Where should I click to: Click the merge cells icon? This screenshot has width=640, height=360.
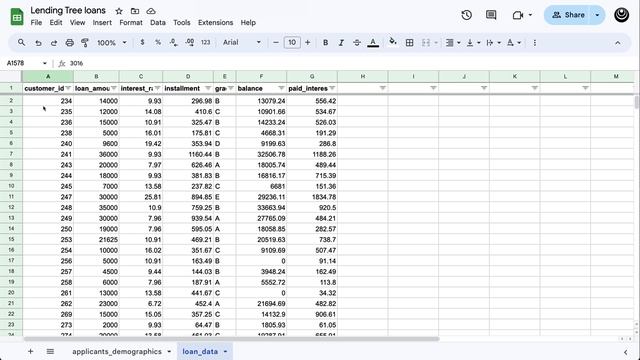click(x=426, y=42)
